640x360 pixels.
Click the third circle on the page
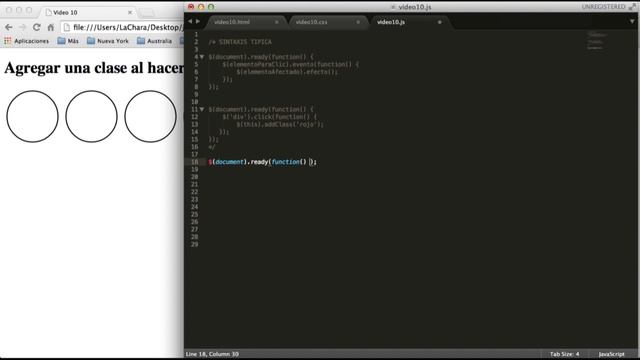(151, 116)
